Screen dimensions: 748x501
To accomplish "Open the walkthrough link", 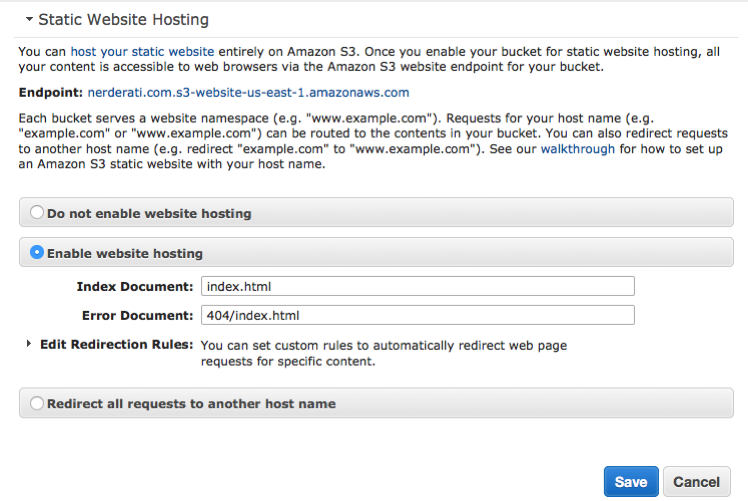I will pos(578,149).
